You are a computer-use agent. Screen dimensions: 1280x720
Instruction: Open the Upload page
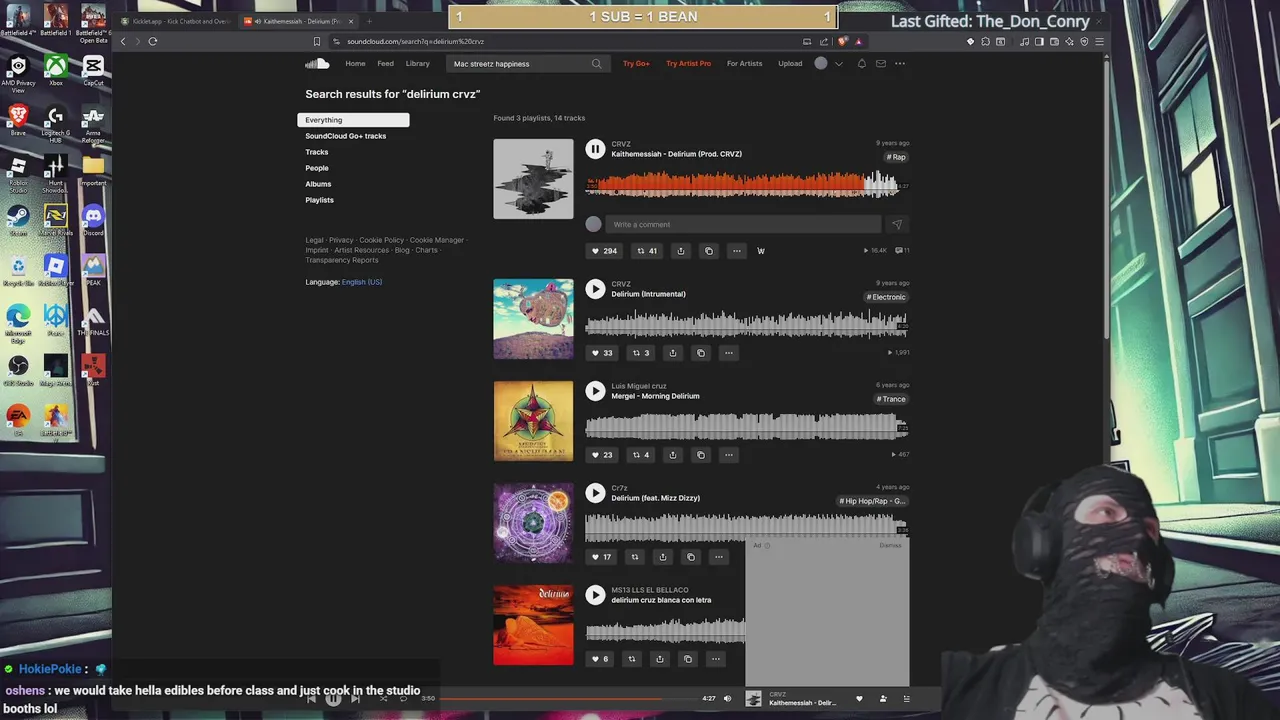coord(790,64)
